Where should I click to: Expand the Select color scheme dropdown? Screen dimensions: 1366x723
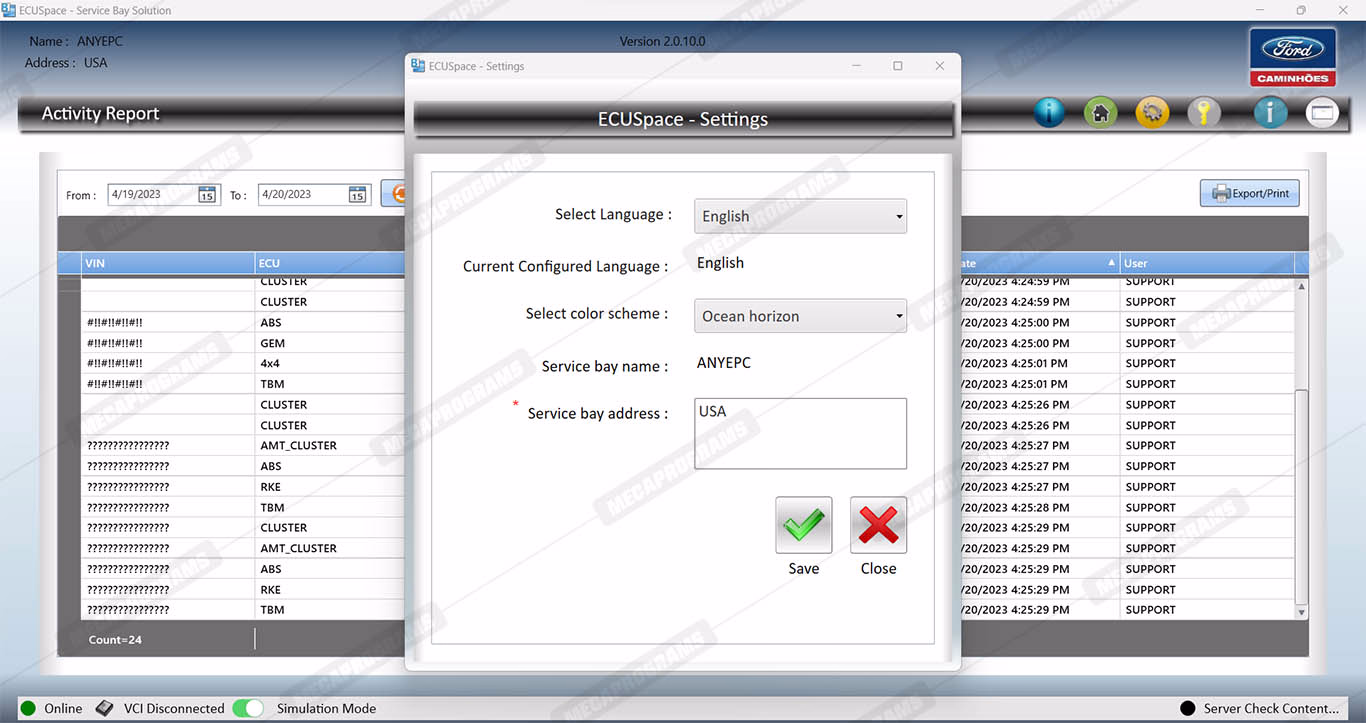pos(800,316)
